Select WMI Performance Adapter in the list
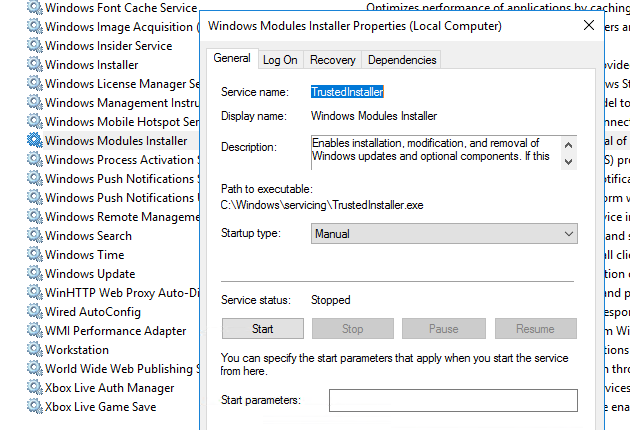 click(x=116, y=330)
